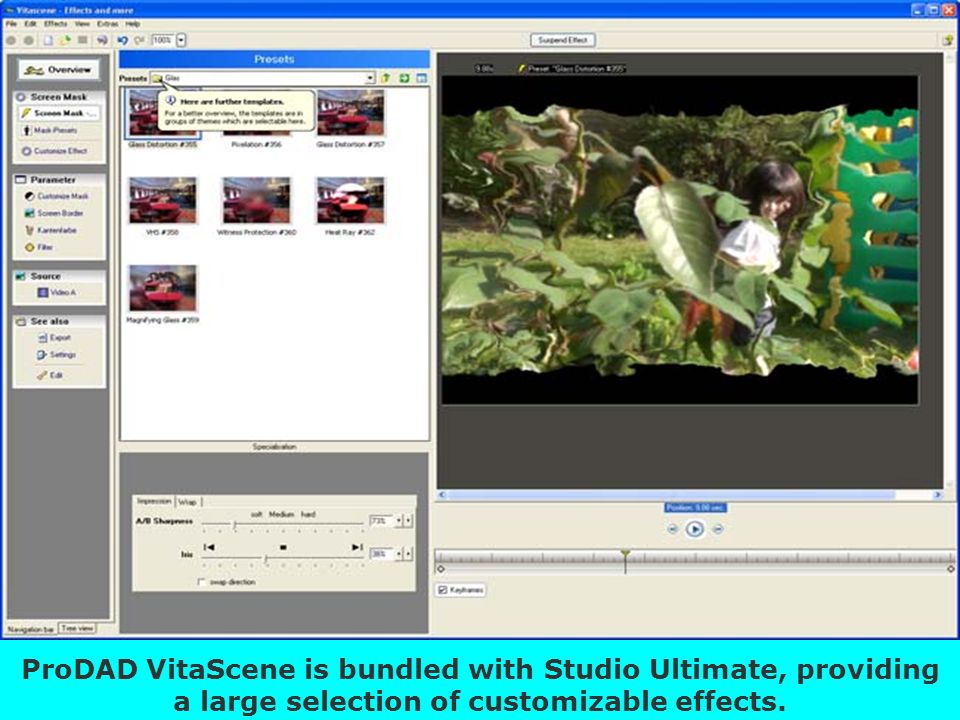960x720 pixels.
Task: Expand the Presets category dropdown
Action: (x=370, y=78)
